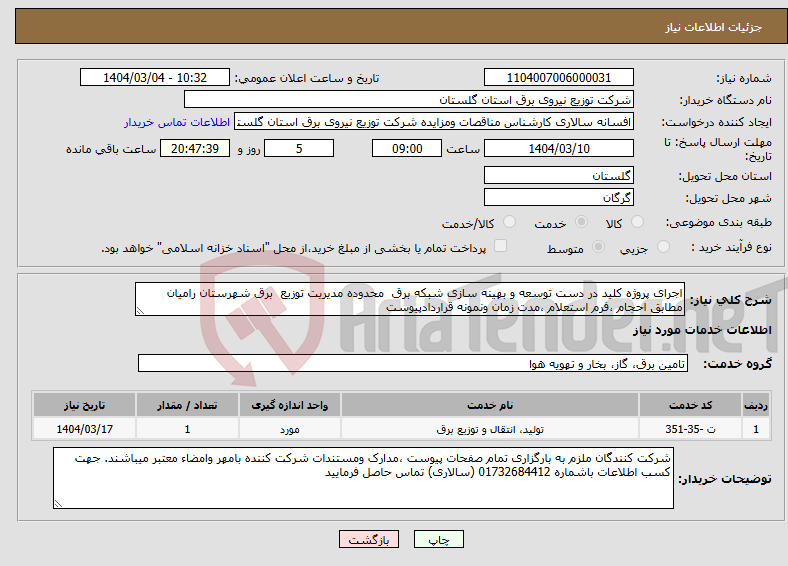
Task: Click the resize grip of buyer notes textarea
Action: coord(59,503)
